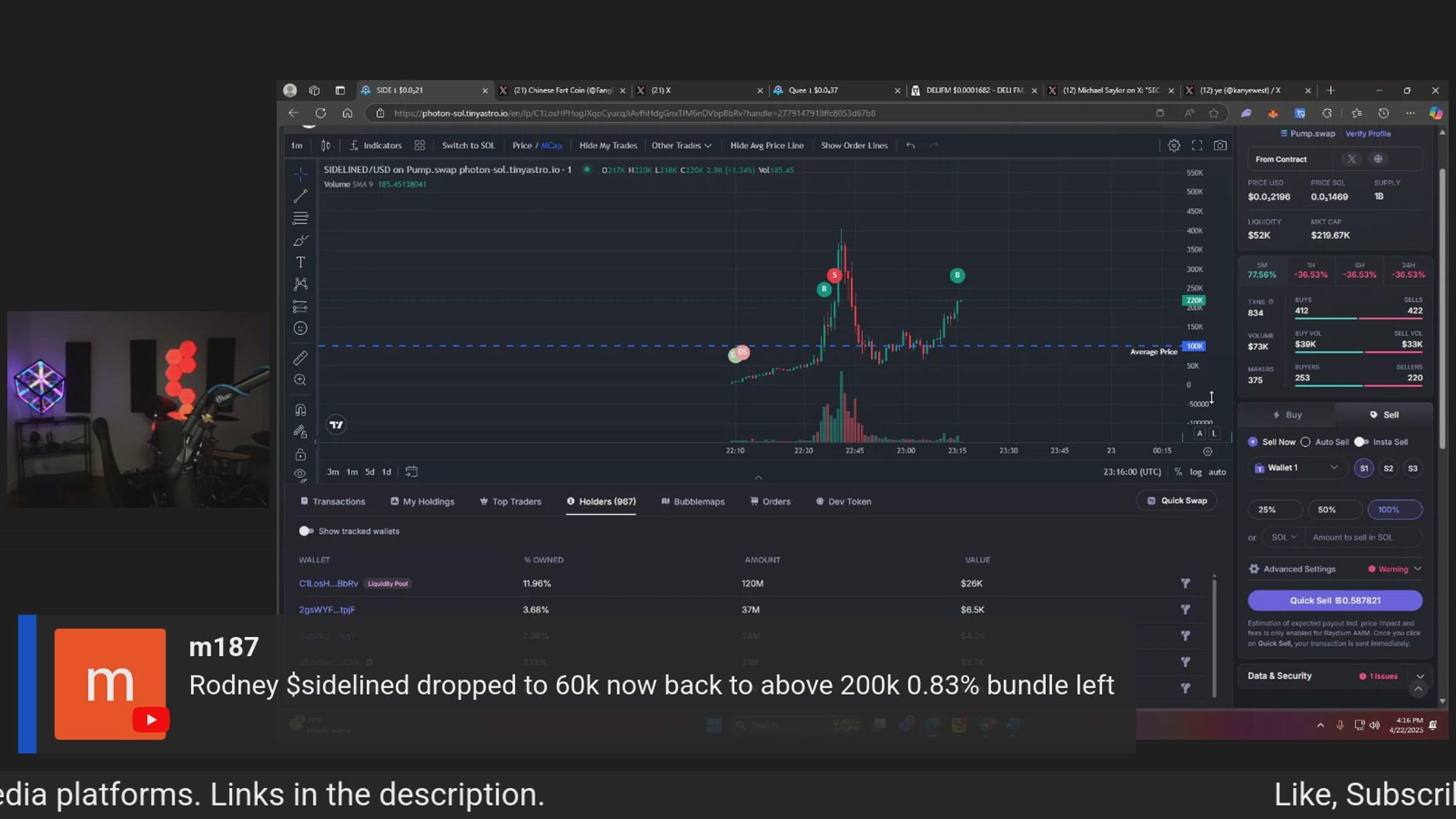Click Hide My Trades button

[x=608, y=146]
